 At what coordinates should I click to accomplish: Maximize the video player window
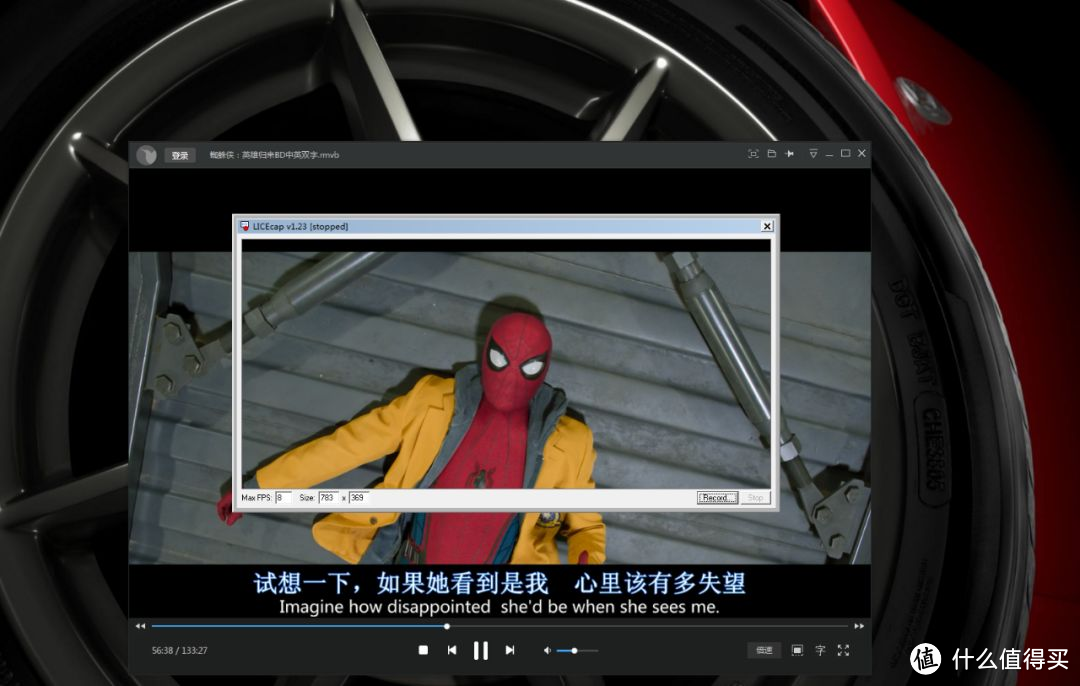(845, 154)
